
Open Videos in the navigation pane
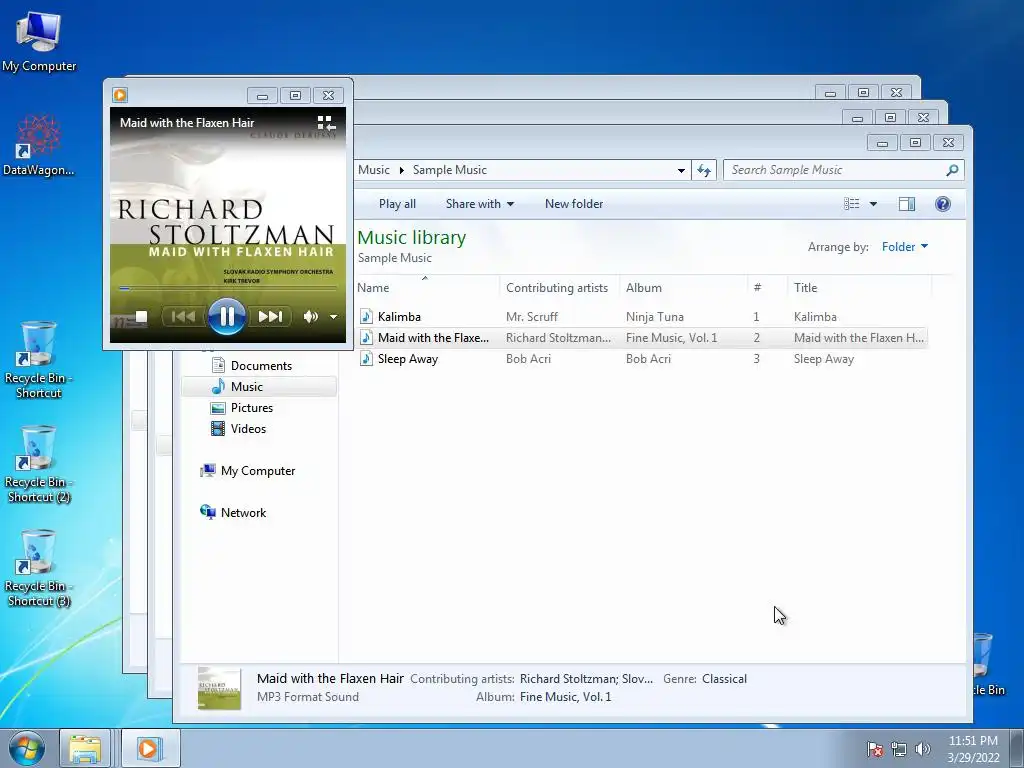pos(248,428)
